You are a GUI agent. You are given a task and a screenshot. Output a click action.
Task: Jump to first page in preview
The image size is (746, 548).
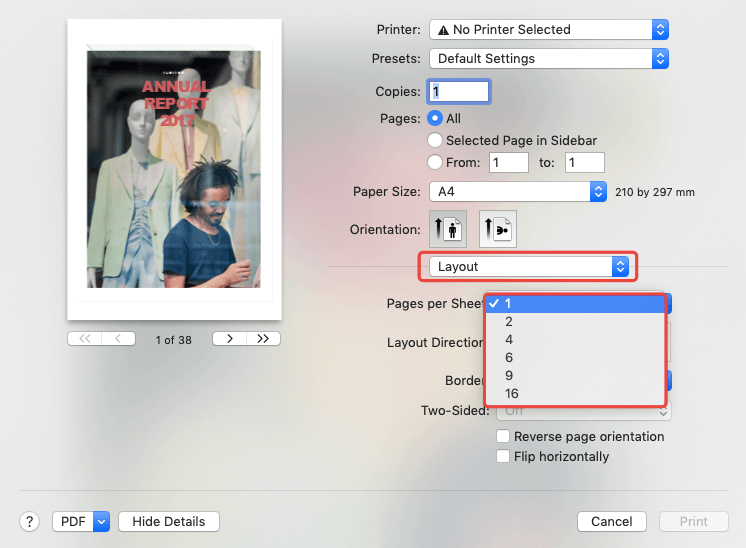pyautogui.click(x=84, y=339)
